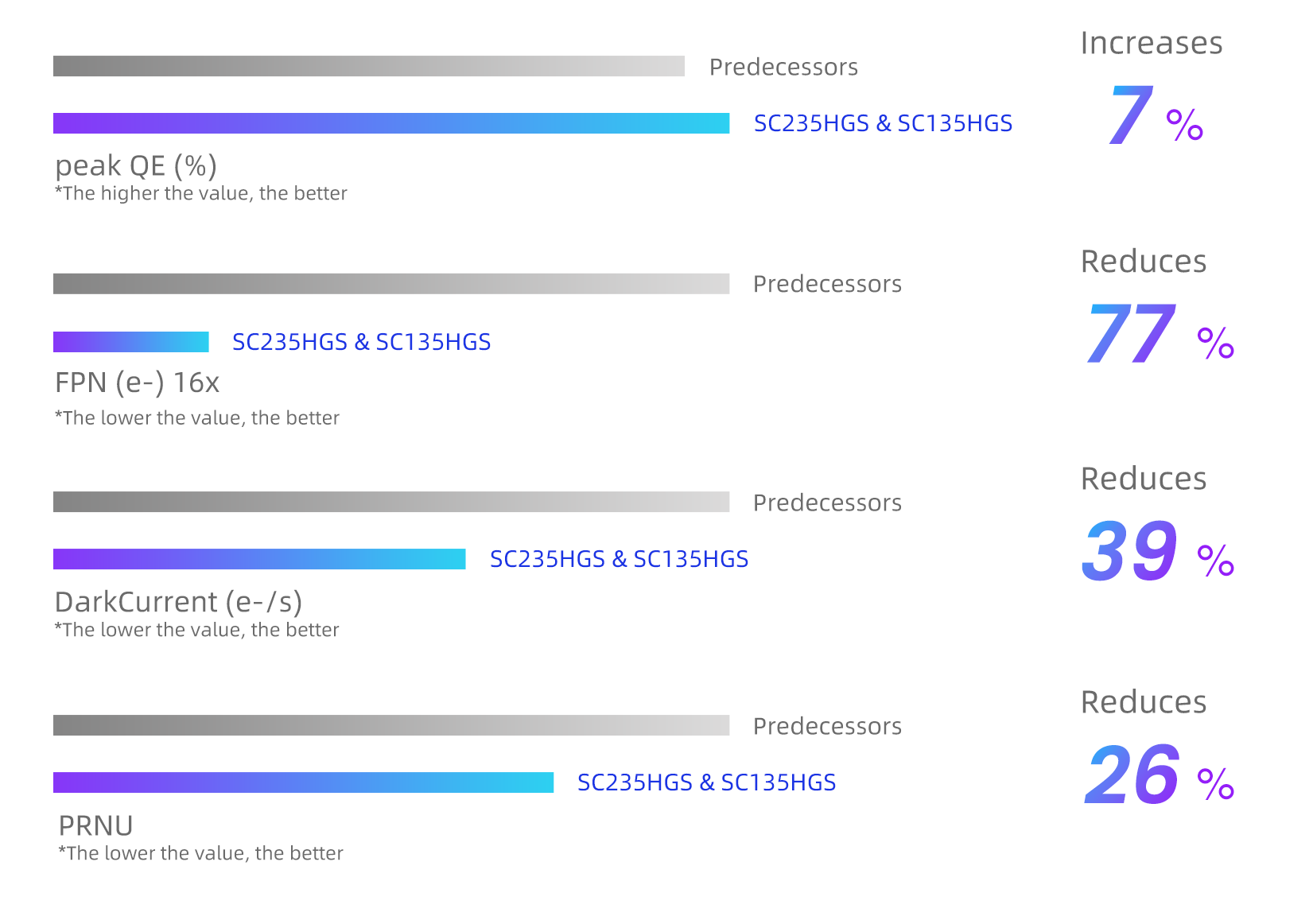Click the 7 percent increase figure
Image resolution: width=1313 pixels, height=924 pixels.
(x=1132, y=115)
